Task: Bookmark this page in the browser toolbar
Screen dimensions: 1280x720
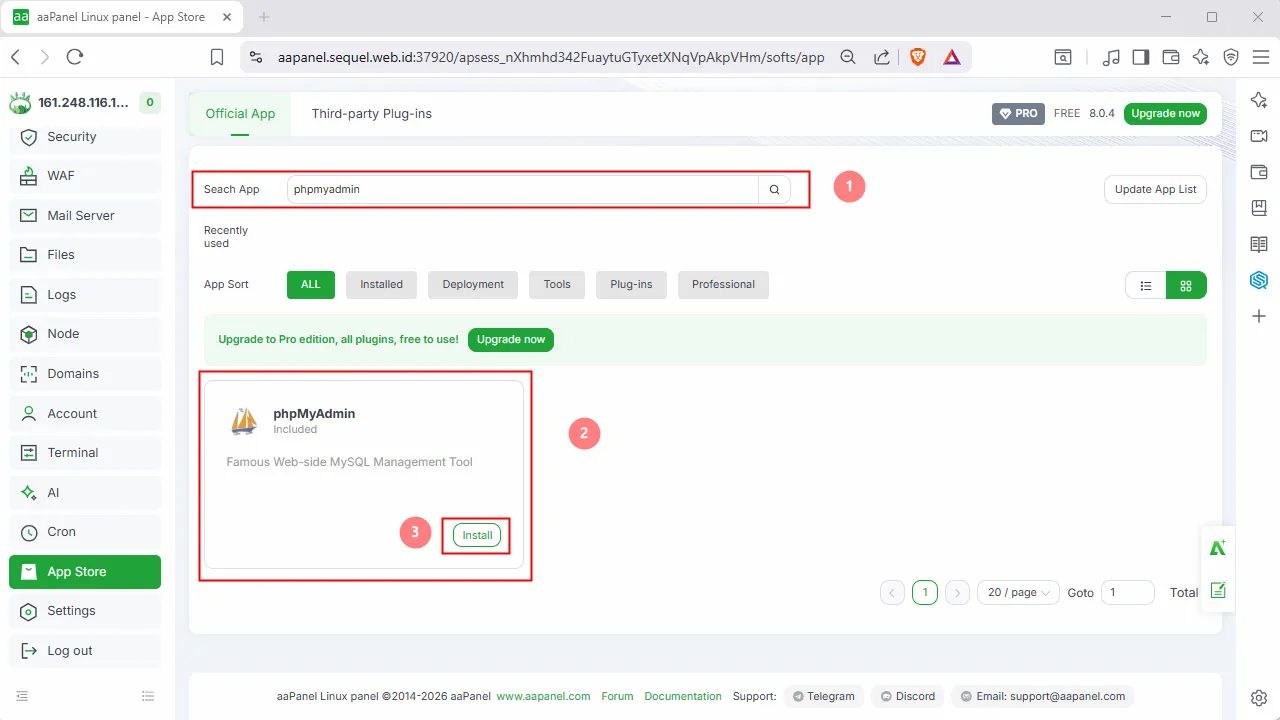Action: tap(217, 57)
